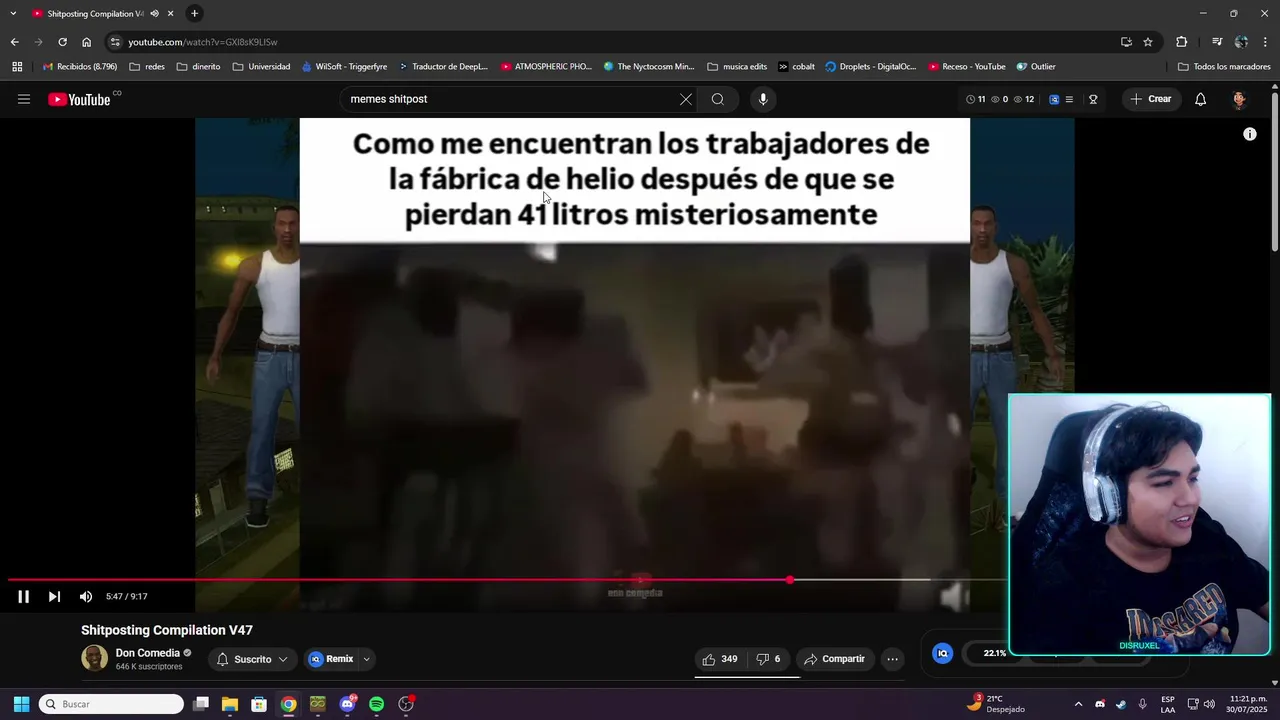This screenshot has width=1280, height=720.
Task: Open Chrome profile avatar in toolbar
Action: (x=1241, y=42)
